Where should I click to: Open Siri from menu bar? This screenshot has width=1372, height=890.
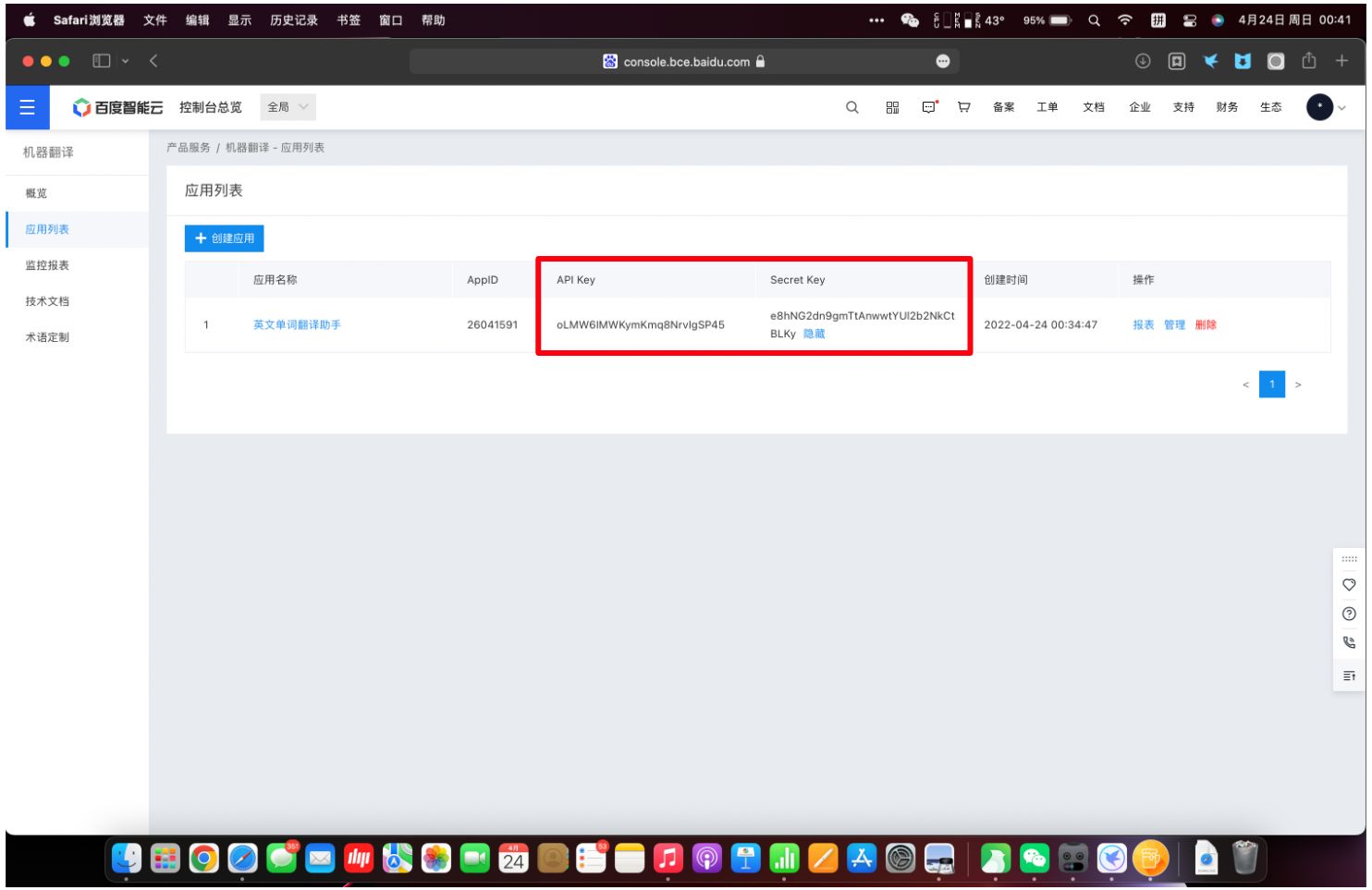coord(1218,20)
